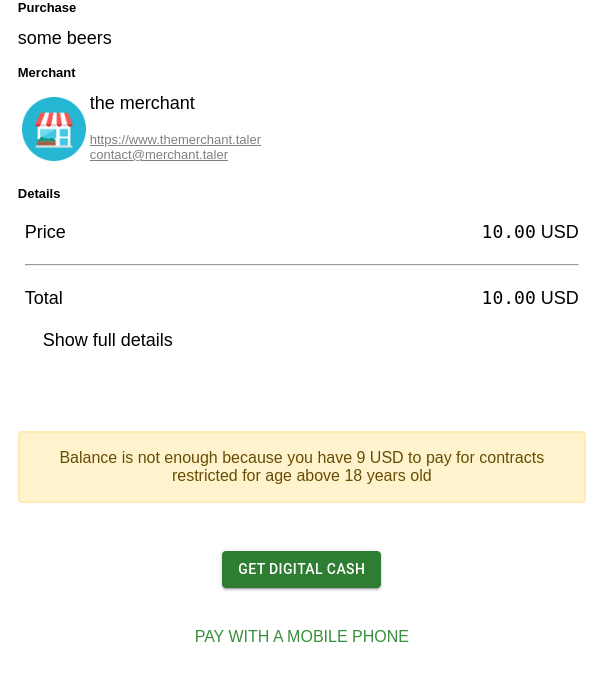Click the Details section heading
This screenshot has height=677, width=592.
[x=39, y=193]
